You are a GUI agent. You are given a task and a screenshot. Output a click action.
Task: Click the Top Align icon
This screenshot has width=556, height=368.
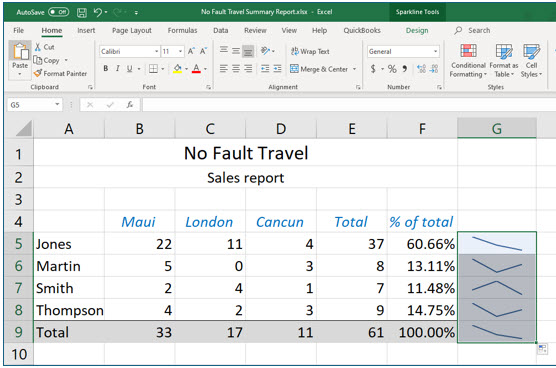[223, 51]
